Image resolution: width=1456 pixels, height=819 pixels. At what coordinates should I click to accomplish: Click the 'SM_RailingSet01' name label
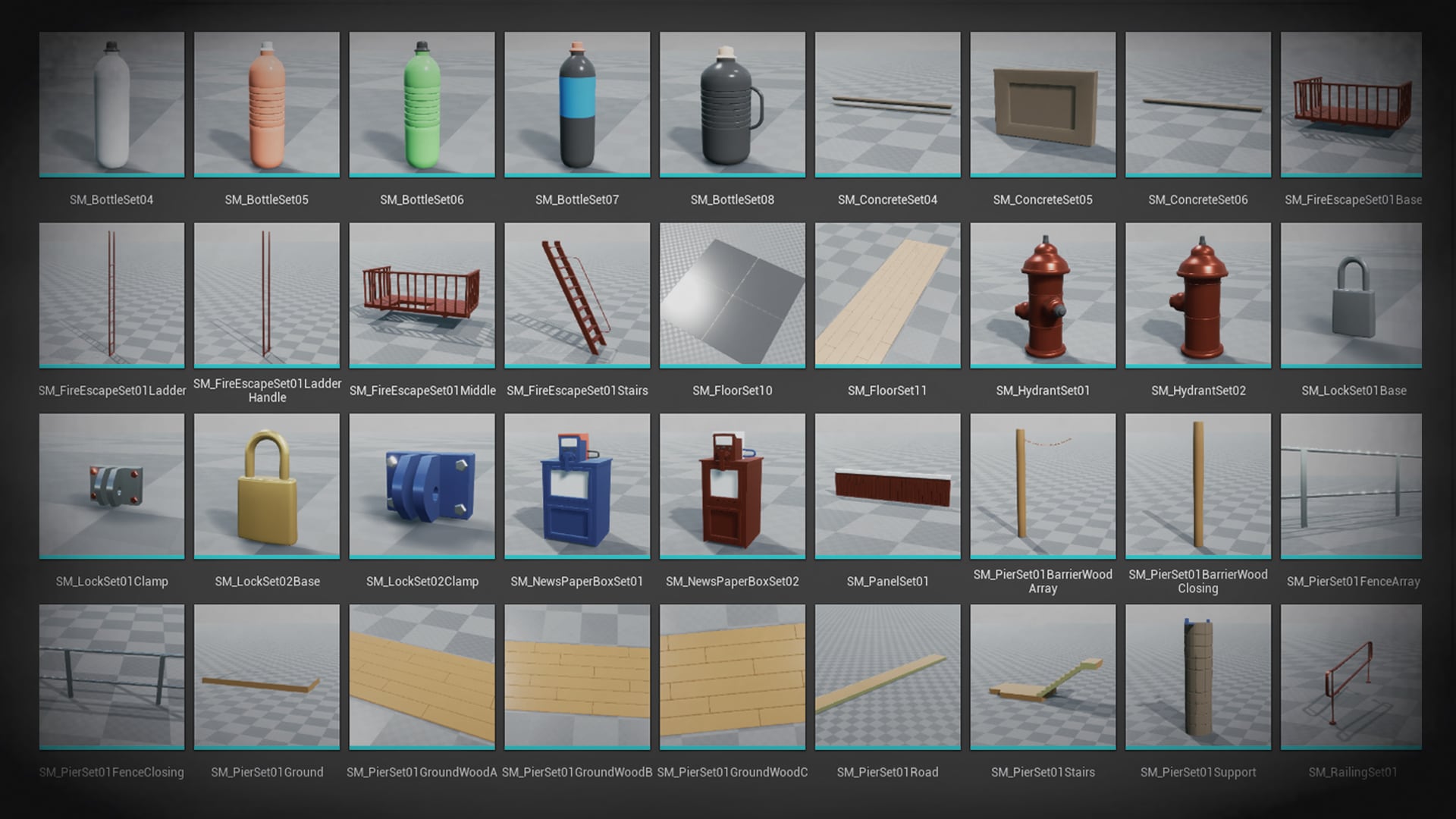pos(1353,772)
